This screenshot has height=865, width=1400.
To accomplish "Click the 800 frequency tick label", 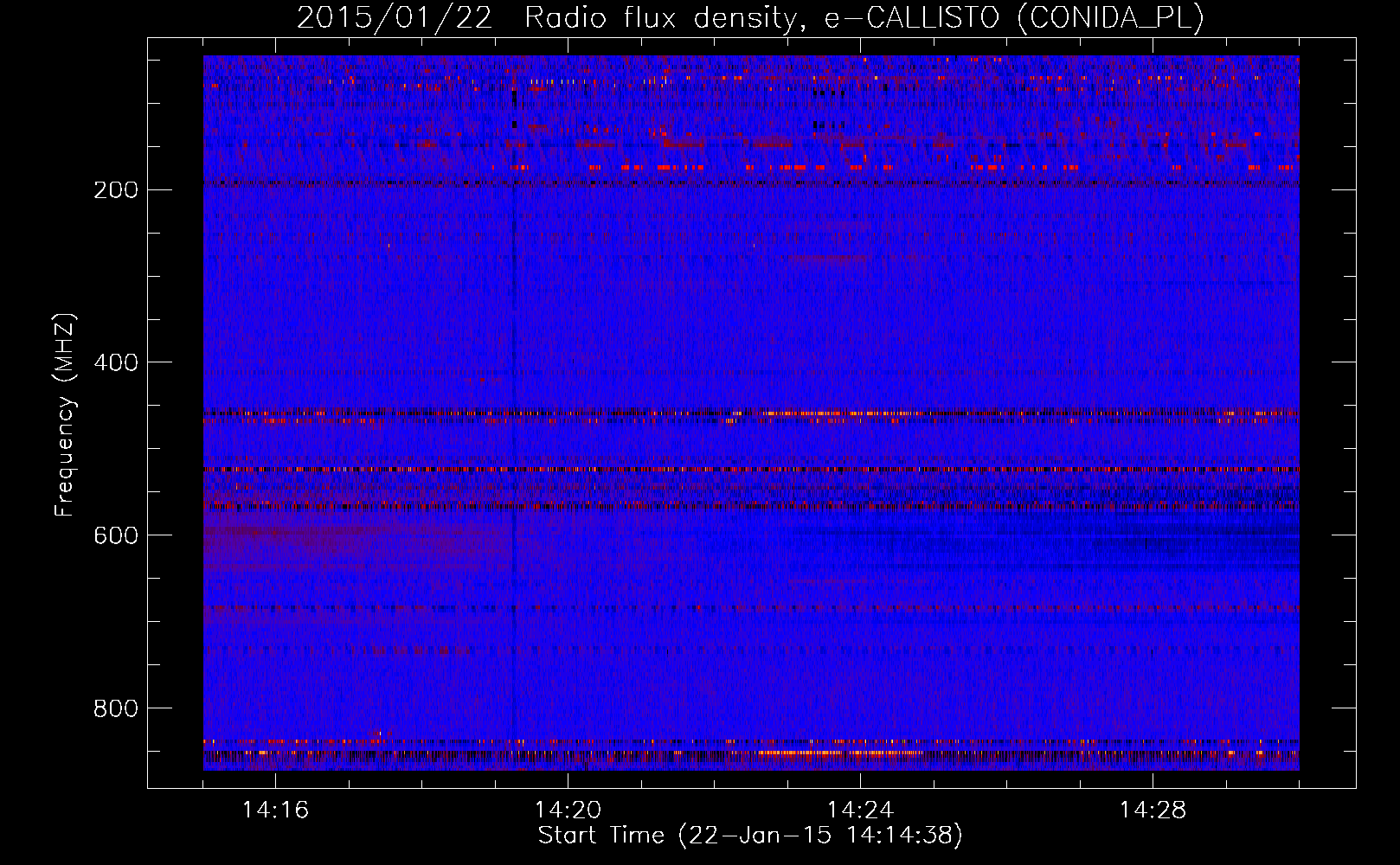I will coord(116,708).
